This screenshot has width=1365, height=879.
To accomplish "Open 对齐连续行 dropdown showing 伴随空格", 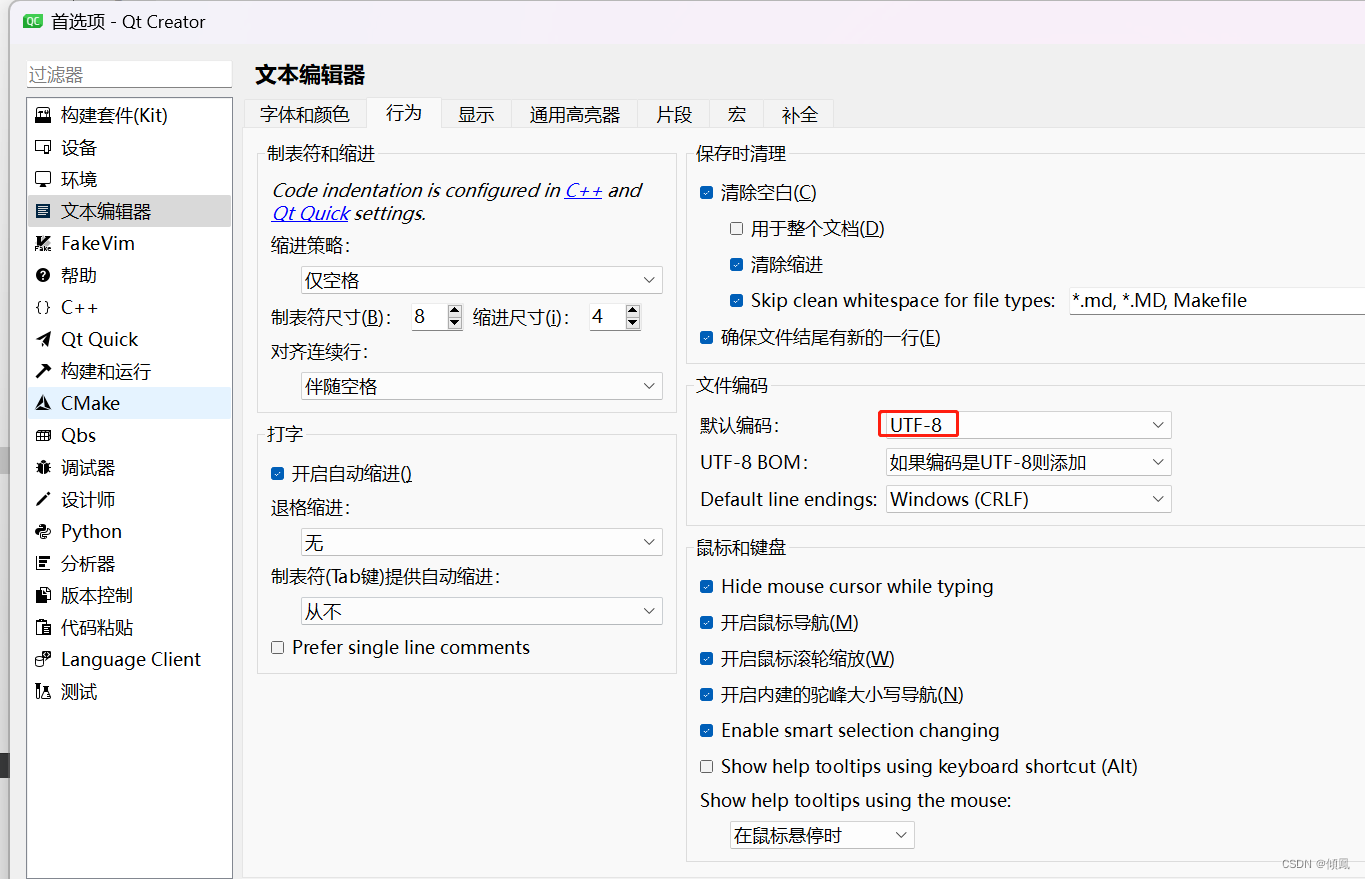I will pos(482,386).
